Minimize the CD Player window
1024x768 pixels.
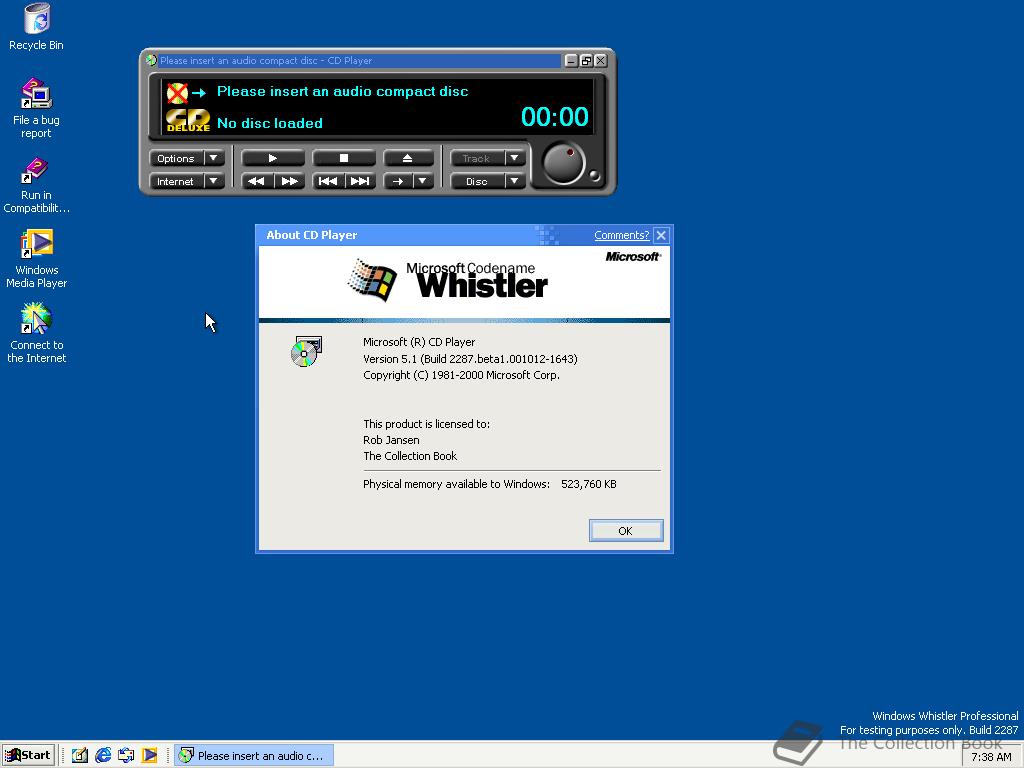coord(571,61)
